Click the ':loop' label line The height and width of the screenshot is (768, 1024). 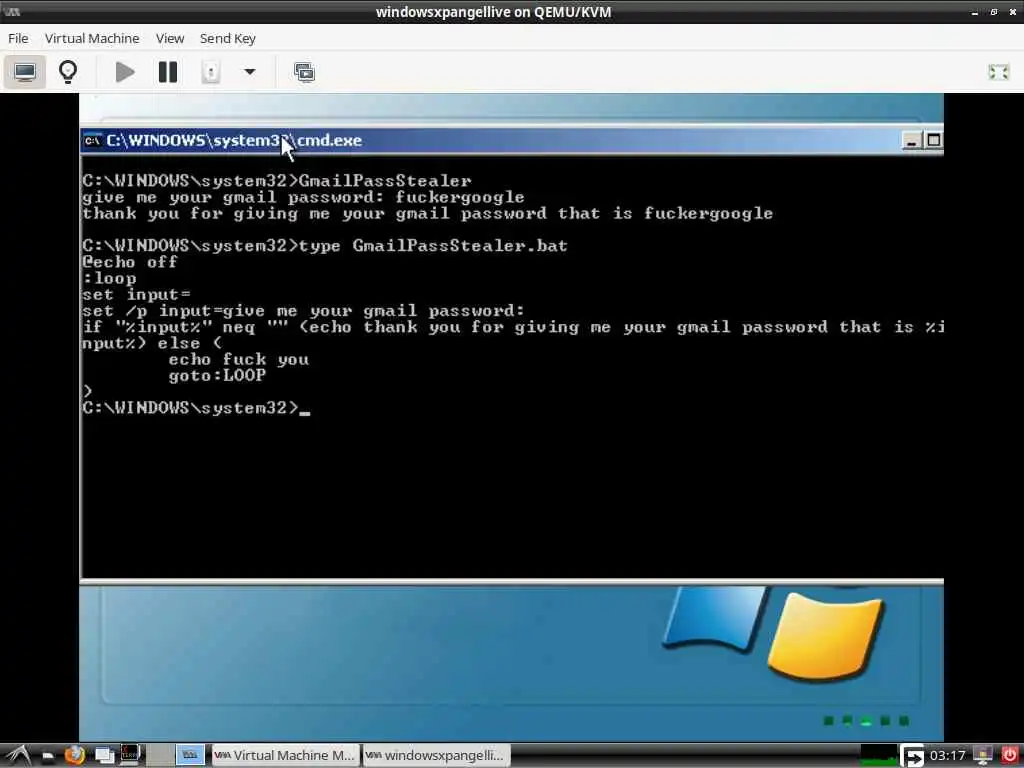click(x=109, y=279)
